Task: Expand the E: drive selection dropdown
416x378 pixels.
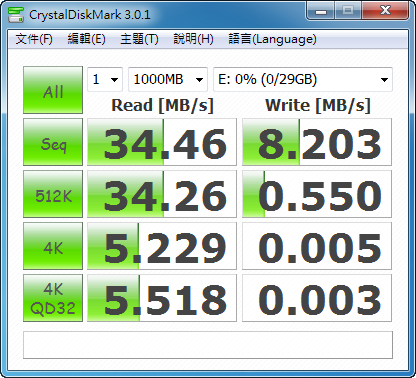Action: point(303,79)
